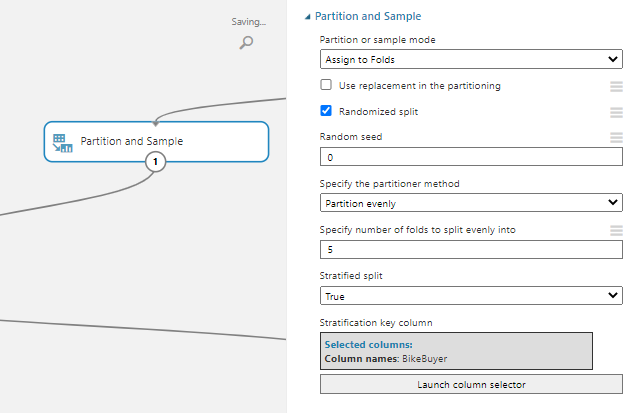The height and width of the screenshot is (413, 633).
Task: Focus the Random seed input field
Action: point(470,157)
